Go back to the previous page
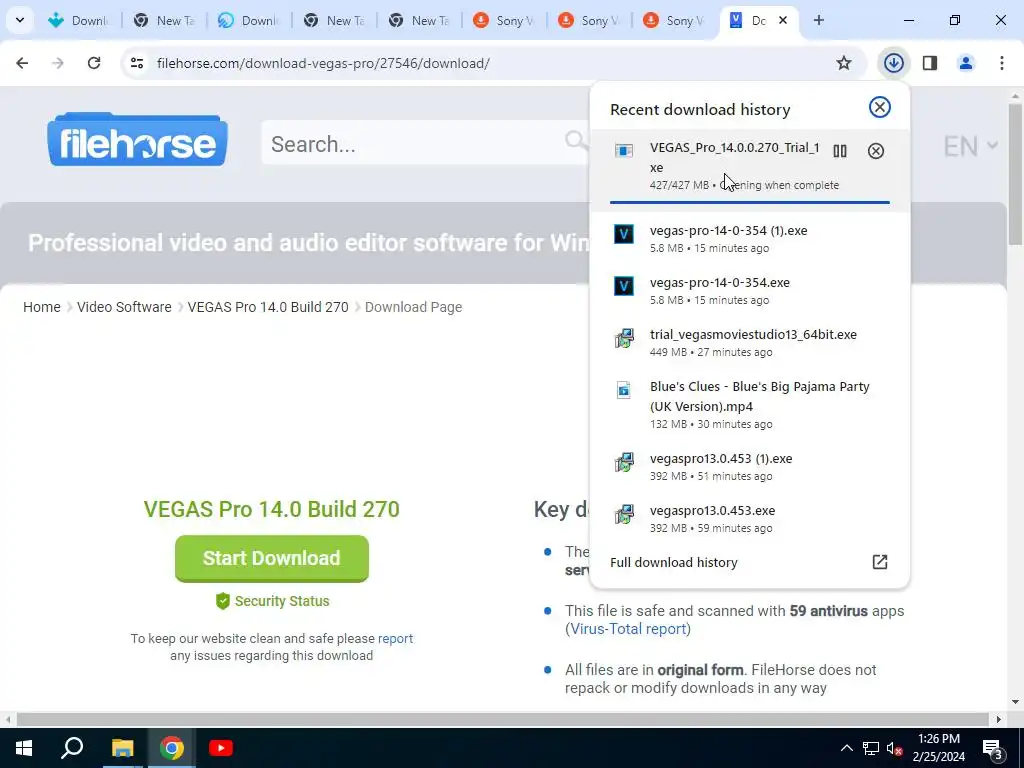 tap(22, 63)
